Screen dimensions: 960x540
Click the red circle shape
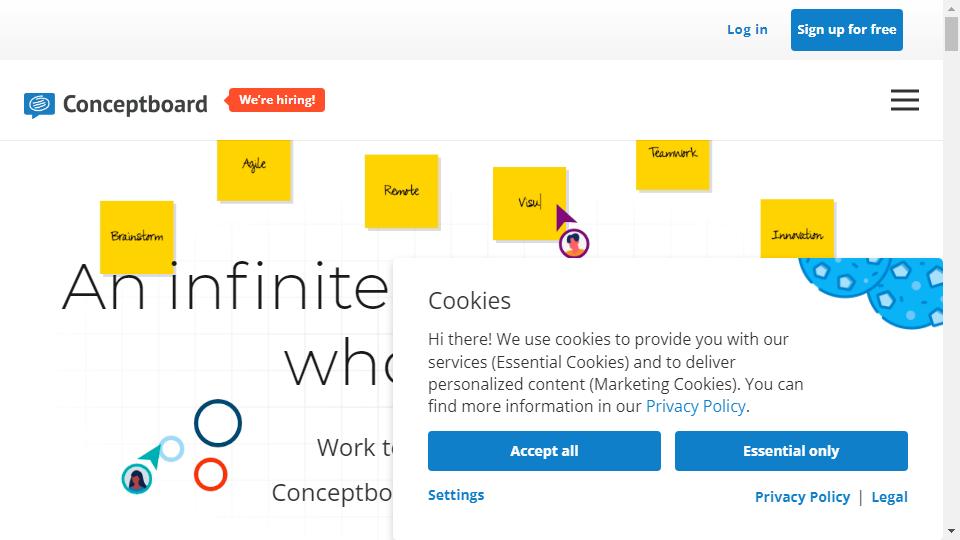(211, 474)
